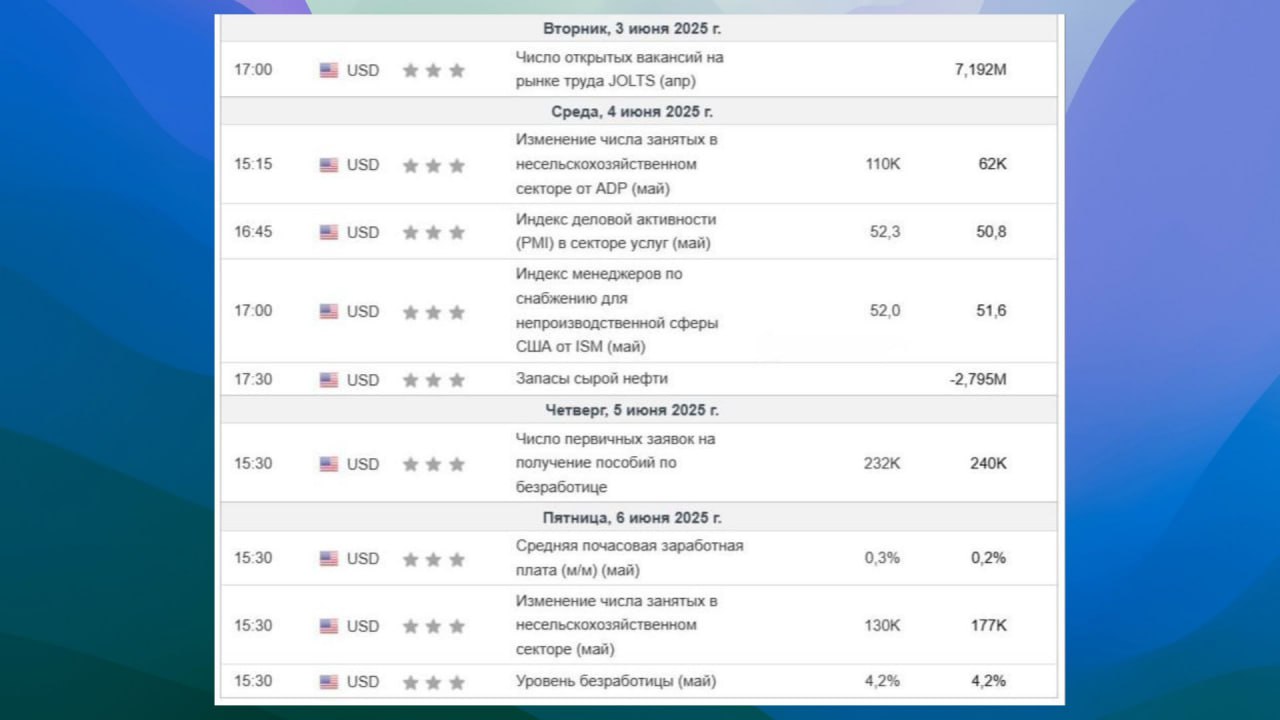The image size is (1280, 720).
Task: Click previous value 7,192M
Action: 980,70
